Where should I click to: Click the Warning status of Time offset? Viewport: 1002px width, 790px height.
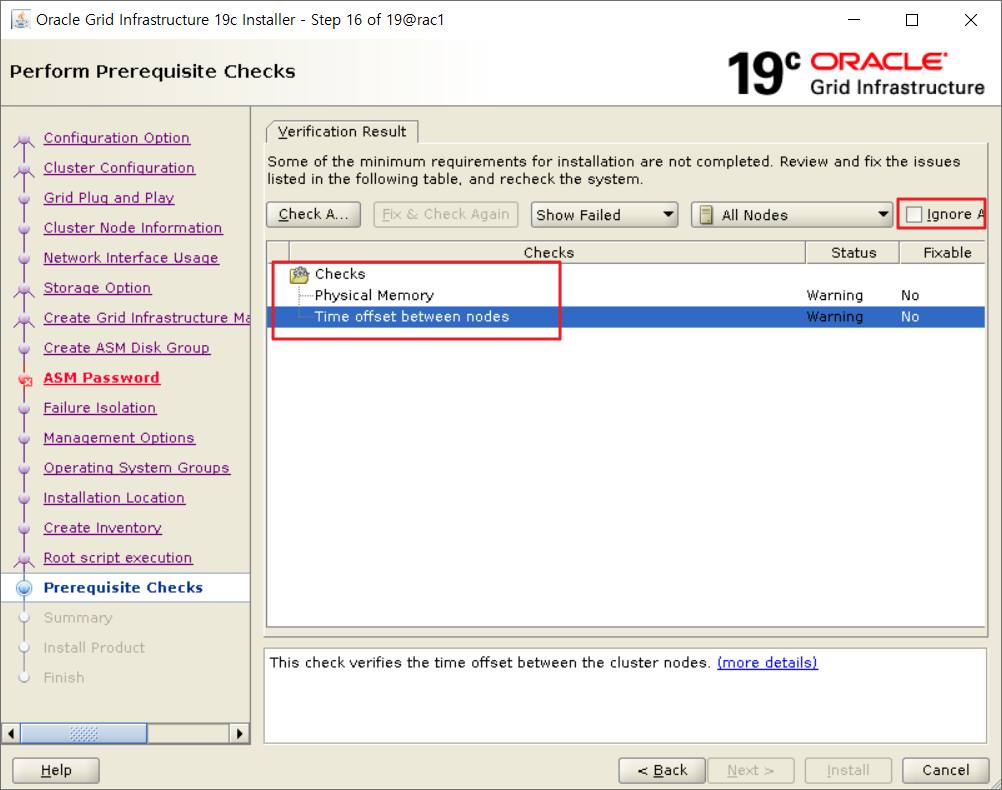click(x=835, y=317)
